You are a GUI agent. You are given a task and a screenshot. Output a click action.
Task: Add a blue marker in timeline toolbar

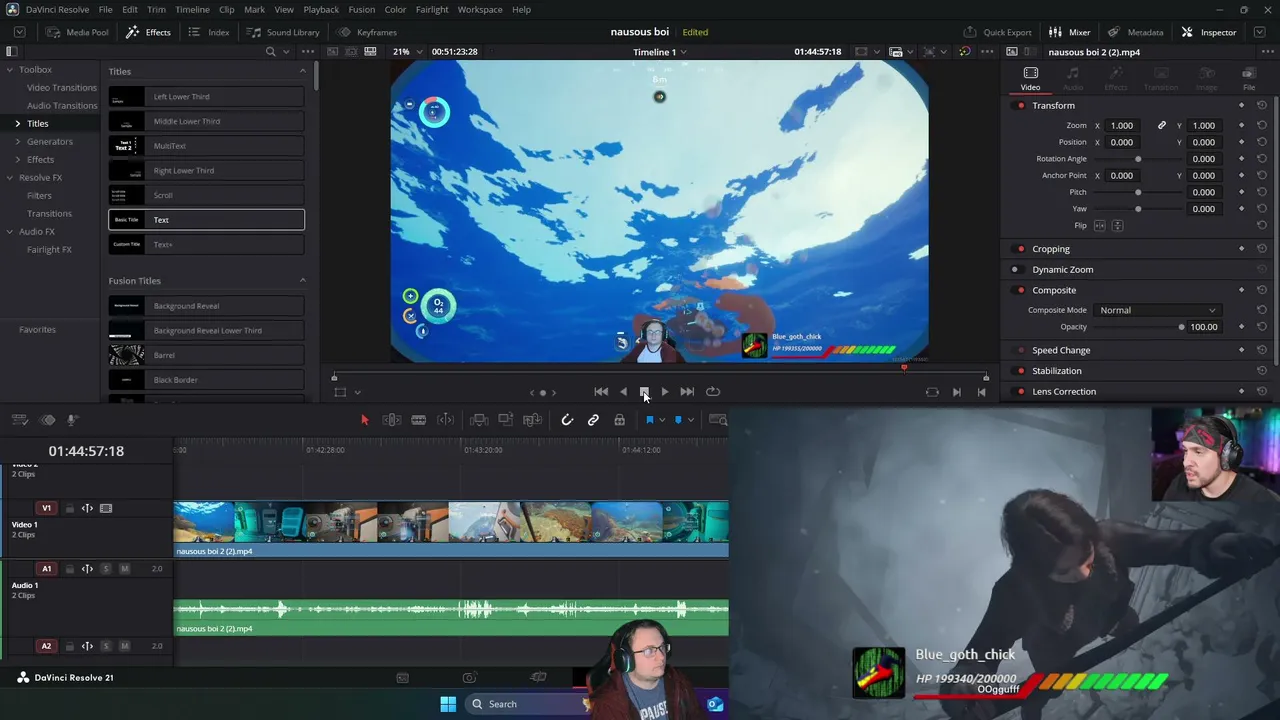(x=678, y=420)
